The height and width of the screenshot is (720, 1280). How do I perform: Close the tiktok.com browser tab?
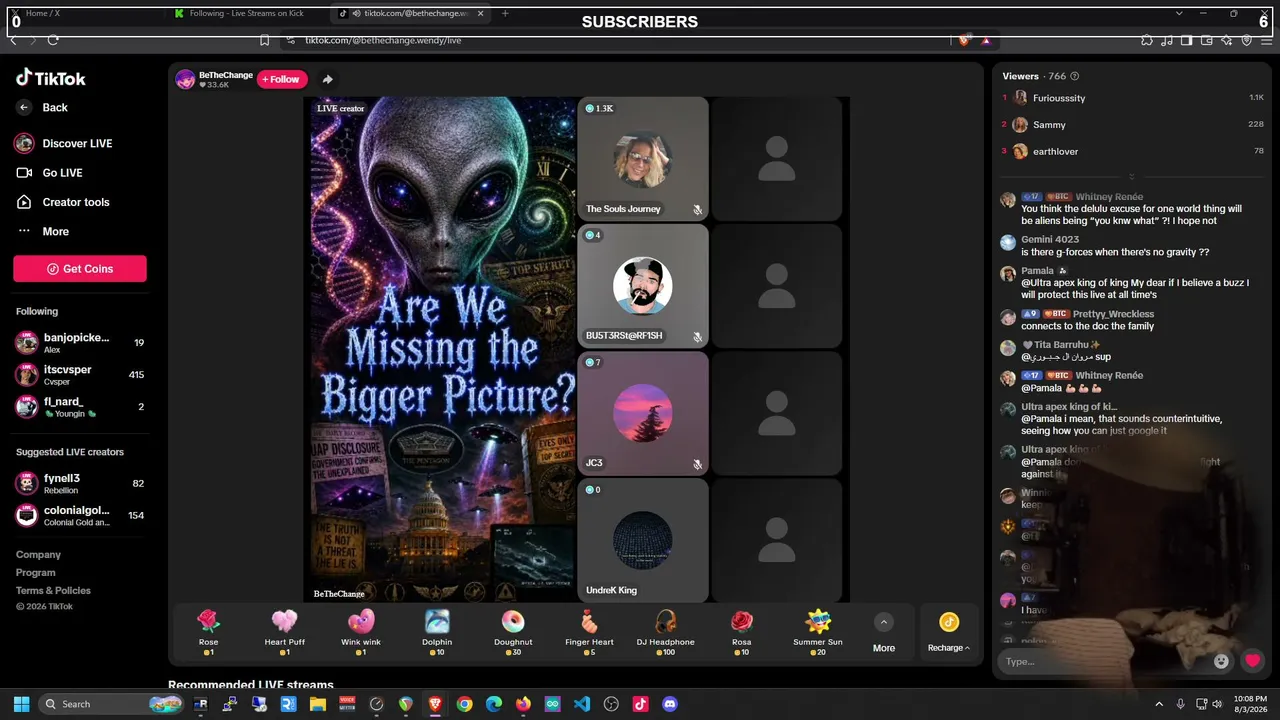[x=480, y=13]
